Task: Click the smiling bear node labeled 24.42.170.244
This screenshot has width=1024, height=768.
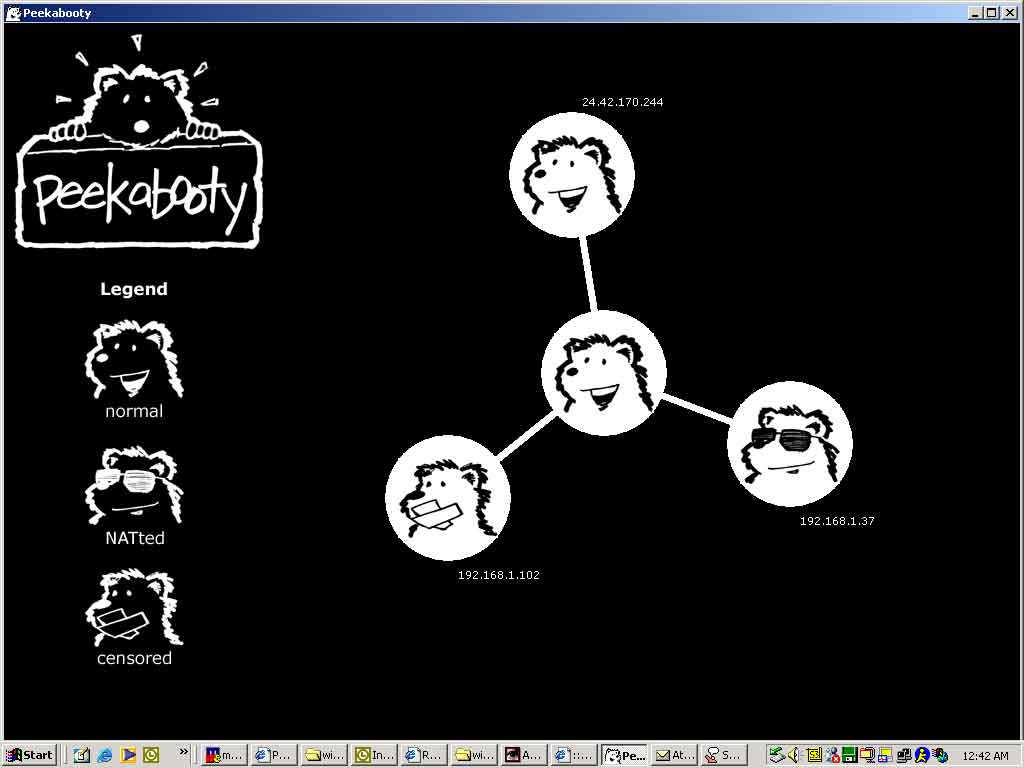Action: 571,174
